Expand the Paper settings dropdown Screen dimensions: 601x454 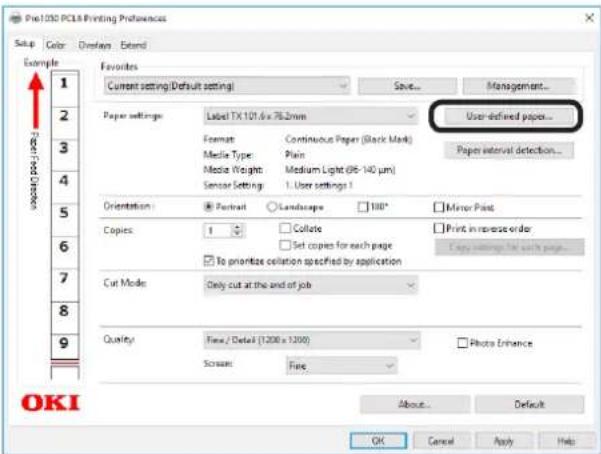coord(309,116)
